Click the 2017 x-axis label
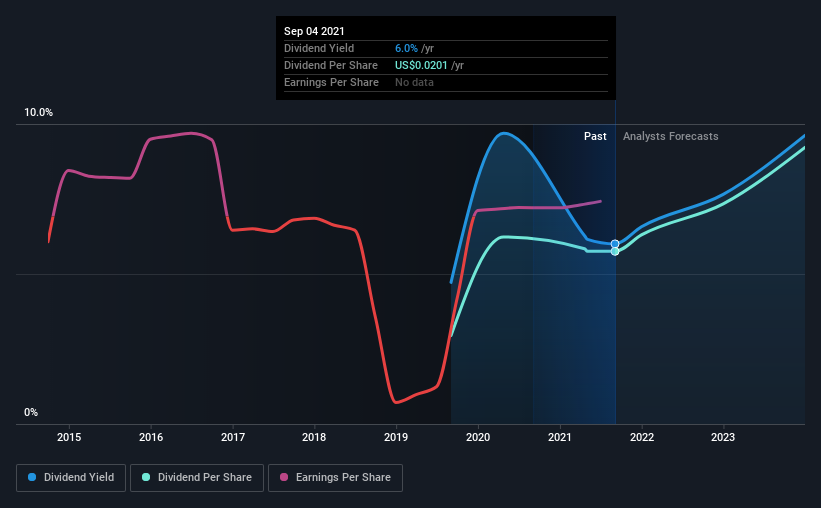This screenshot has height=508, width=821. [233, 437]
